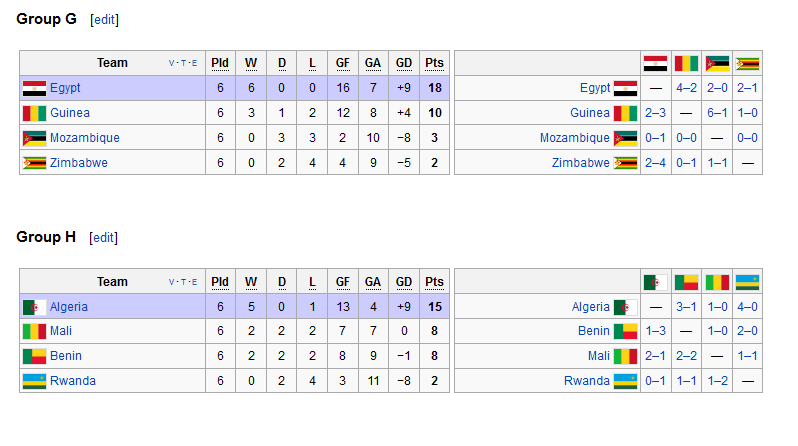Click Mozambique flag in results header row
The height and width of the screenshot is (446, 798).
[x=717, y=64]
